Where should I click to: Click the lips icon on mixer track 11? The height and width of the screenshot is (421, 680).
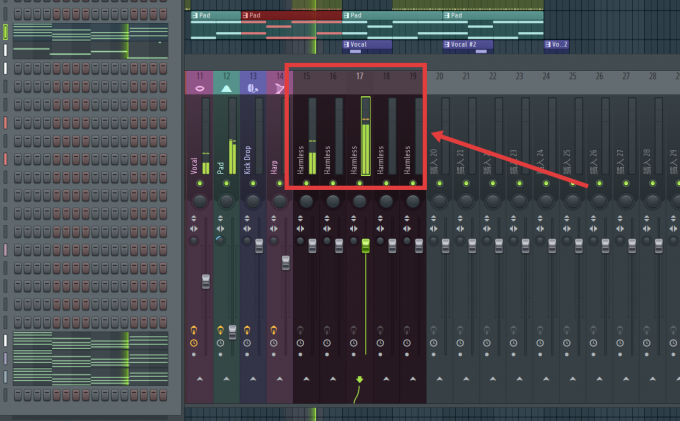tap(199, 88)
